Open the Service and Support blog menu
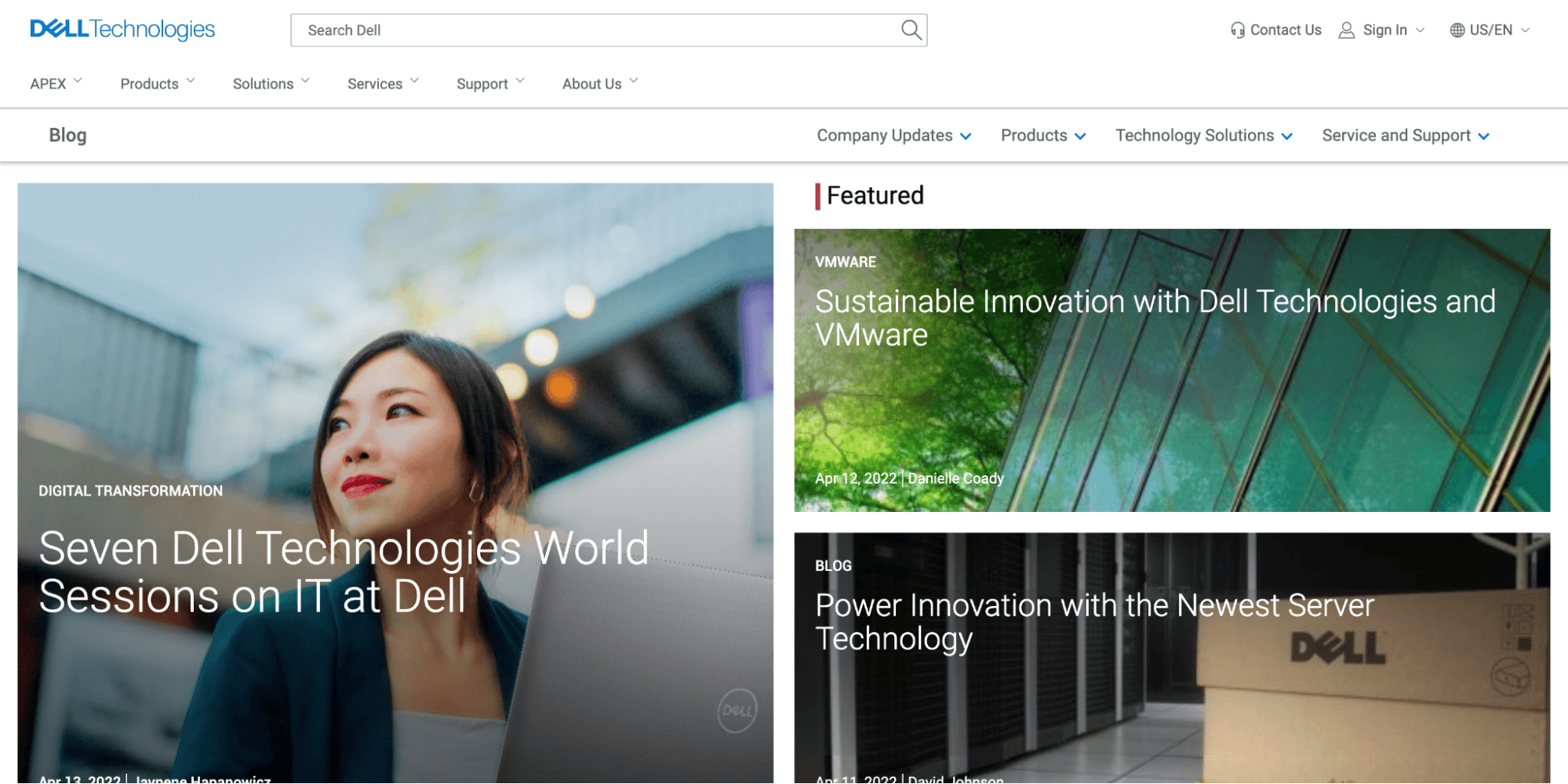Screen dimensions: 1568x784 [x=1405, y=136]
